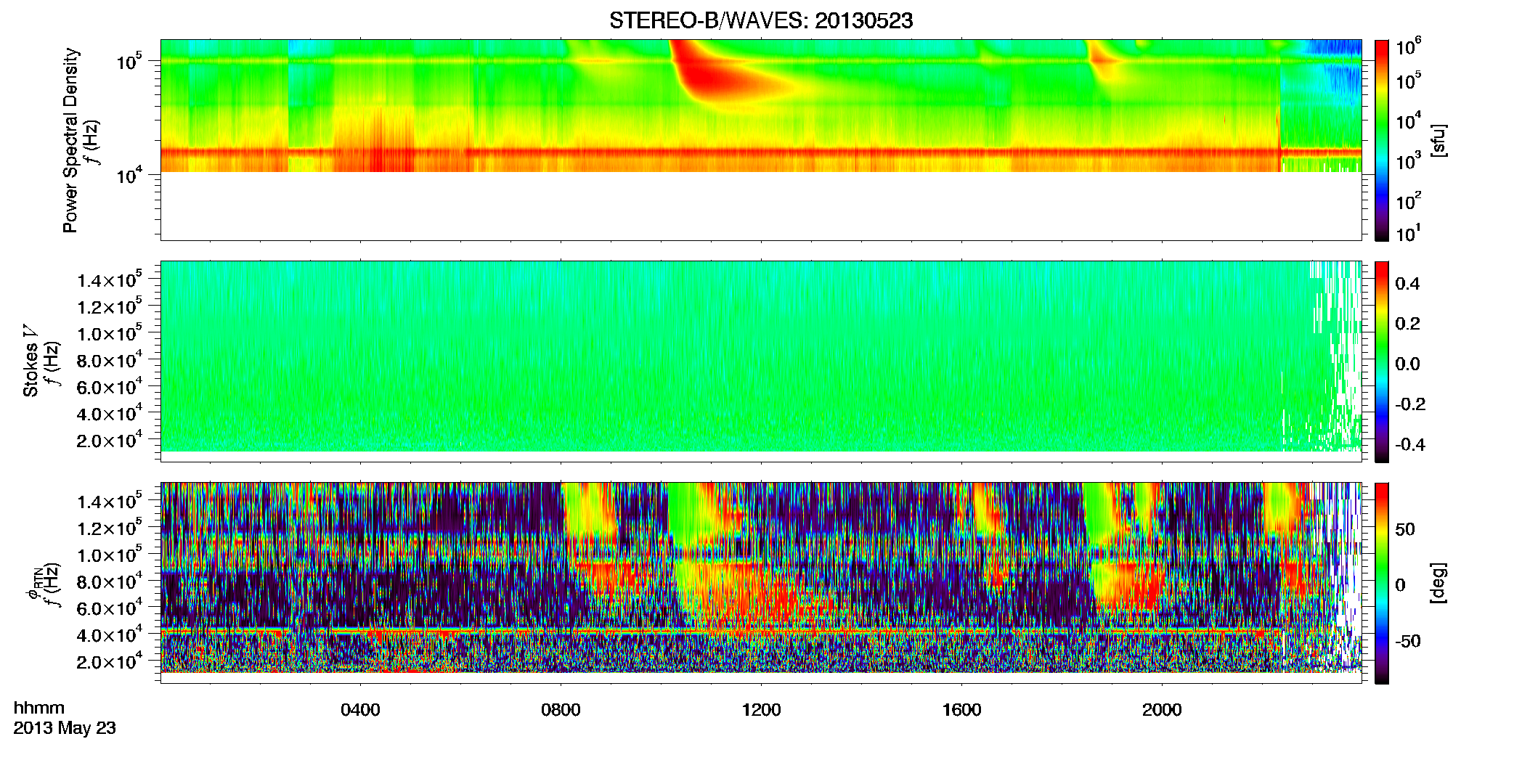Click the sfu color bar beside the top panel
1522x784 pixels.
point(1382,140)
